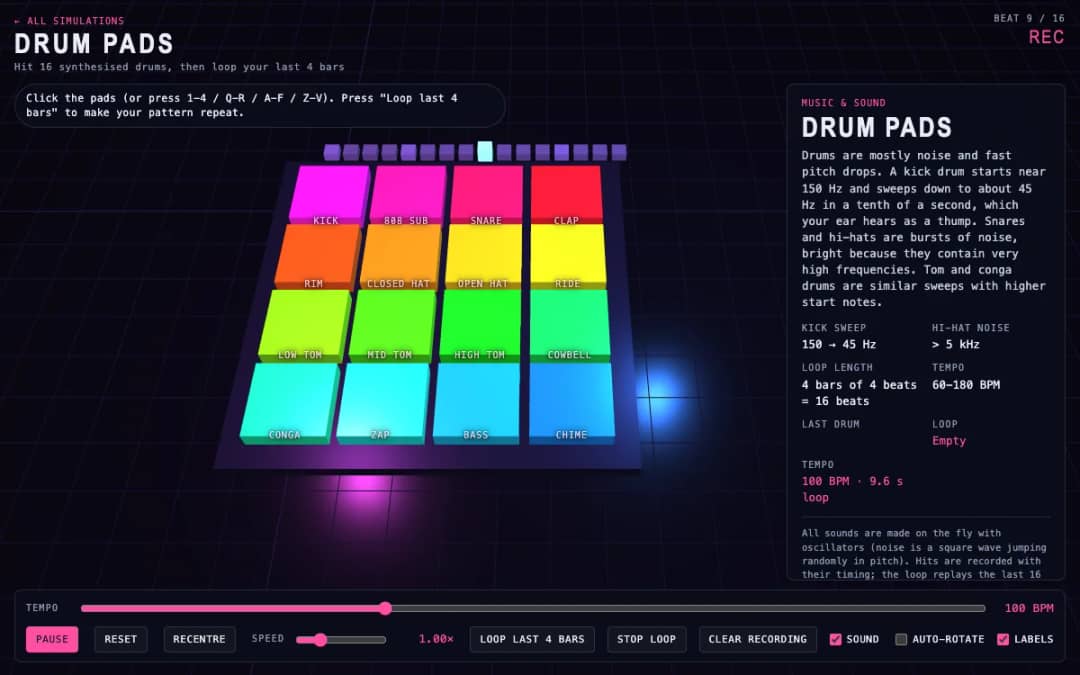Click the 100 BPM tempo value
1080x675 pixels.
pos(1029,608)
